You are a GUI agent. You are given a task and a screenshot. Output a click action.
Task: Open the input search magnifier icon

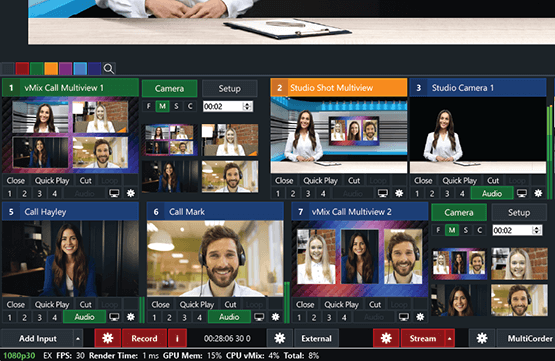pyautogui.click(x=109, y=69)
